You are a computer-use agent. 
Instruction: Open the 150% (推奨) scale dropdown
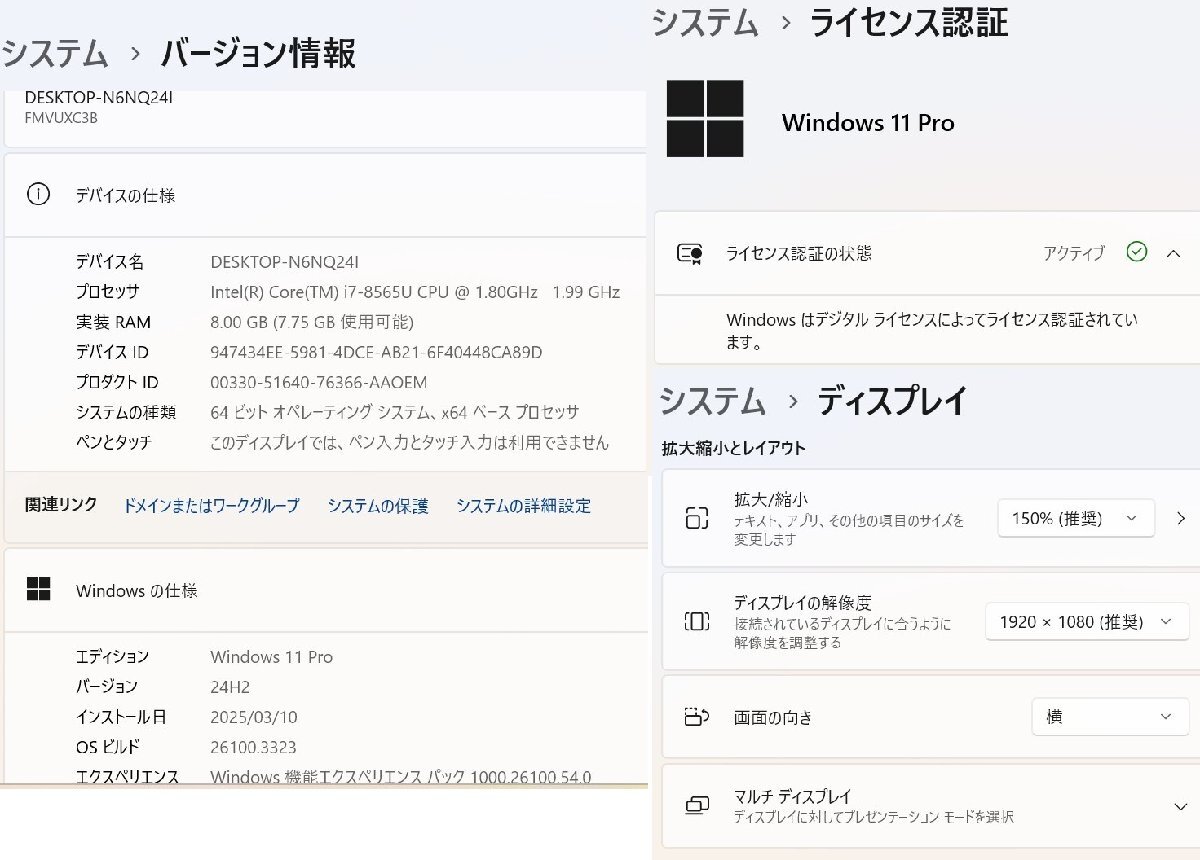[1076, 518]
